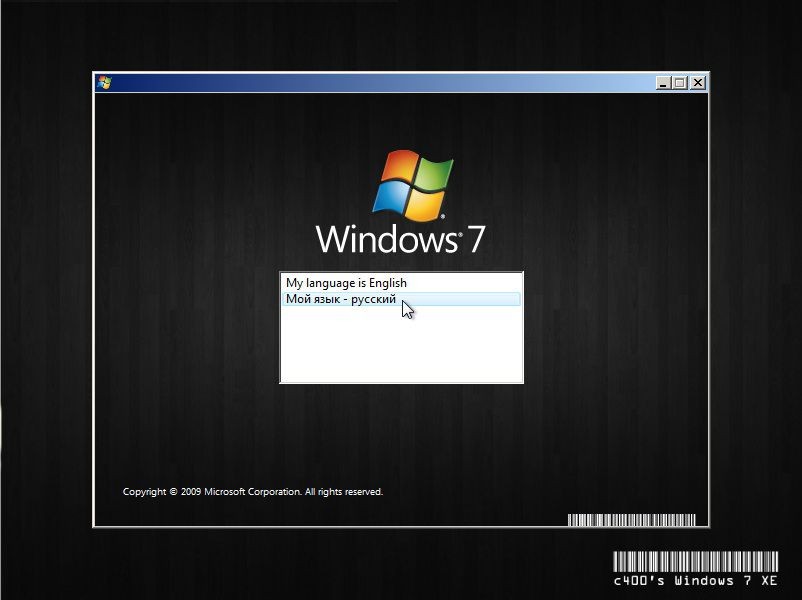Click the Windows flag icon in title bar
This screenshot has width=802, height=600.
tap(104, 82)
